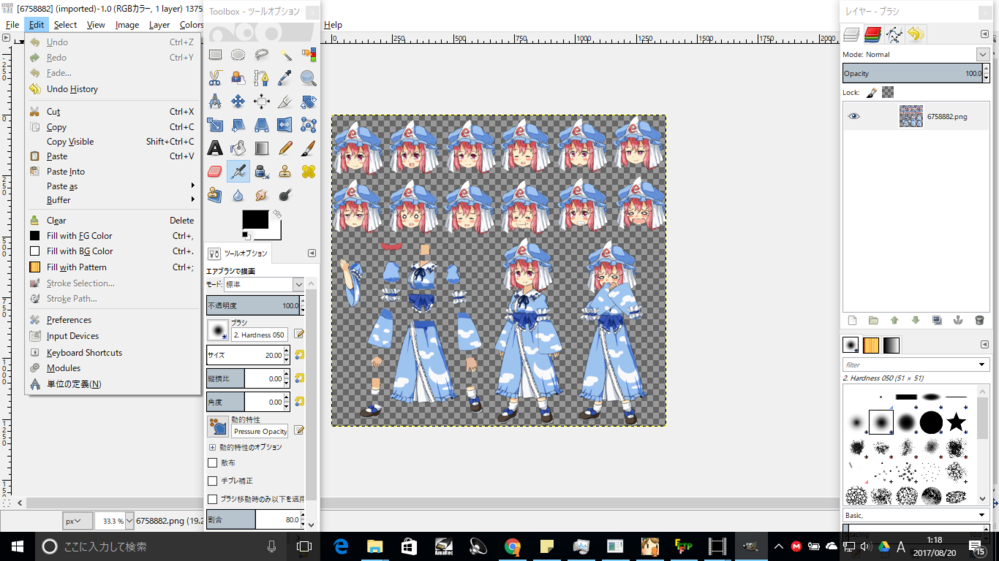This screenshot has width=999, height=561.
Task: Open the brush filter dropdown arrow
Action: click(x=982, y=365)
